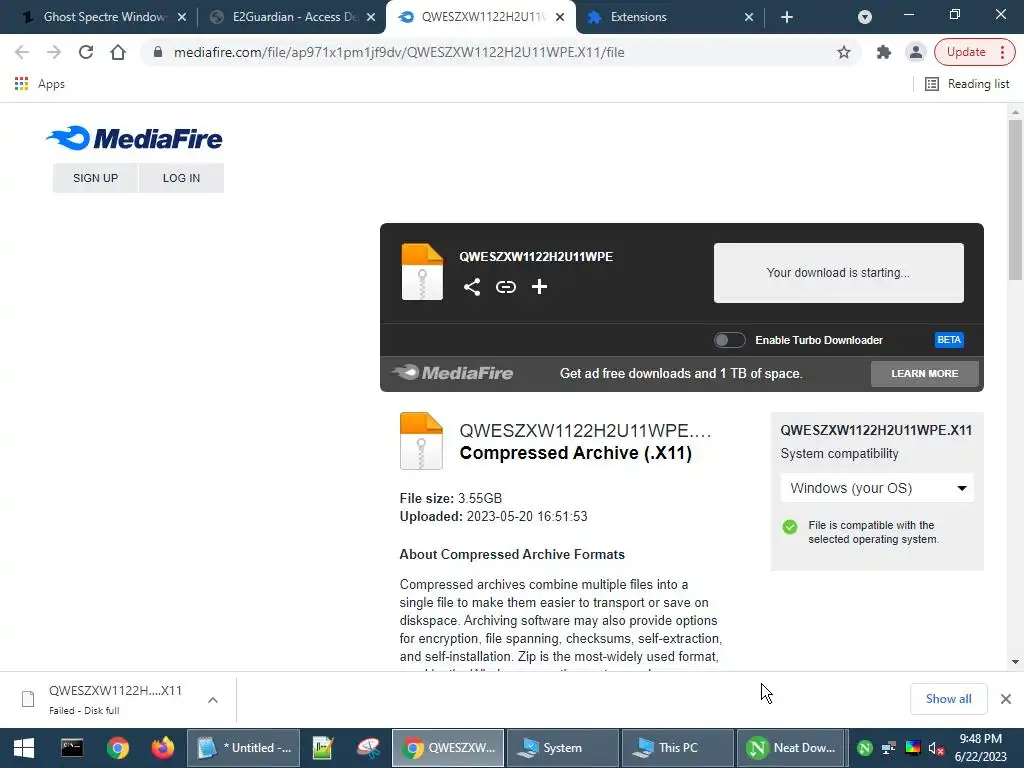Go to browser home page icon
The width and height of the screenshot is (1024, 768).
click(x=118, y=52)
